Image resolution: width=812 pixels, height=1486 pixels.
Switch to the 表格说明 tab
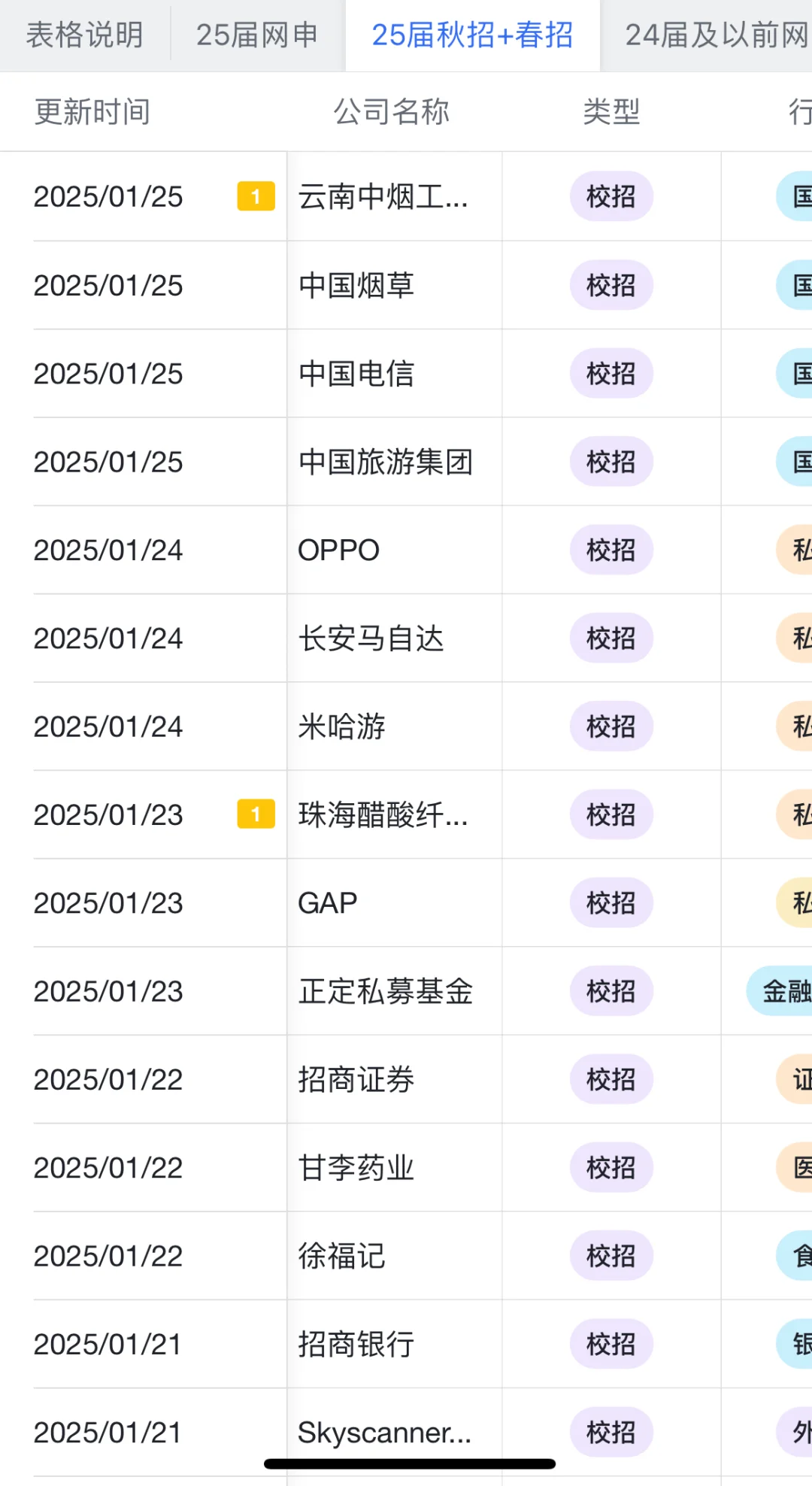[x=84, y=35]
